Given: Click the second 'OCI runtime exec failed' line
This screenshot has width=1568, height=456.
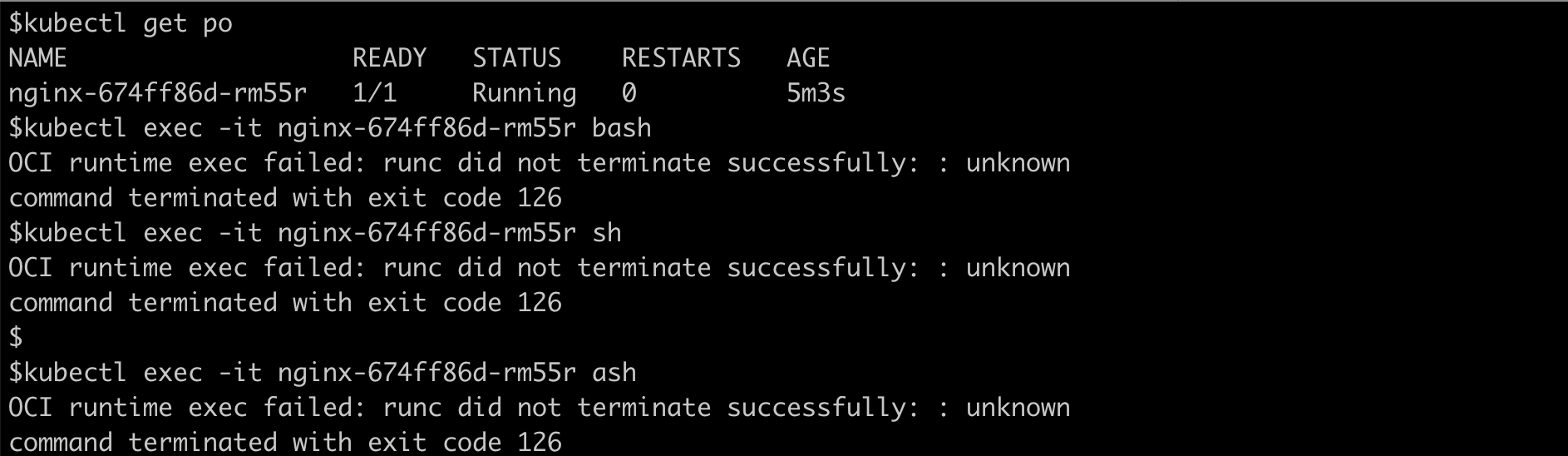Looking at the screenshot, I should [539, 267].
